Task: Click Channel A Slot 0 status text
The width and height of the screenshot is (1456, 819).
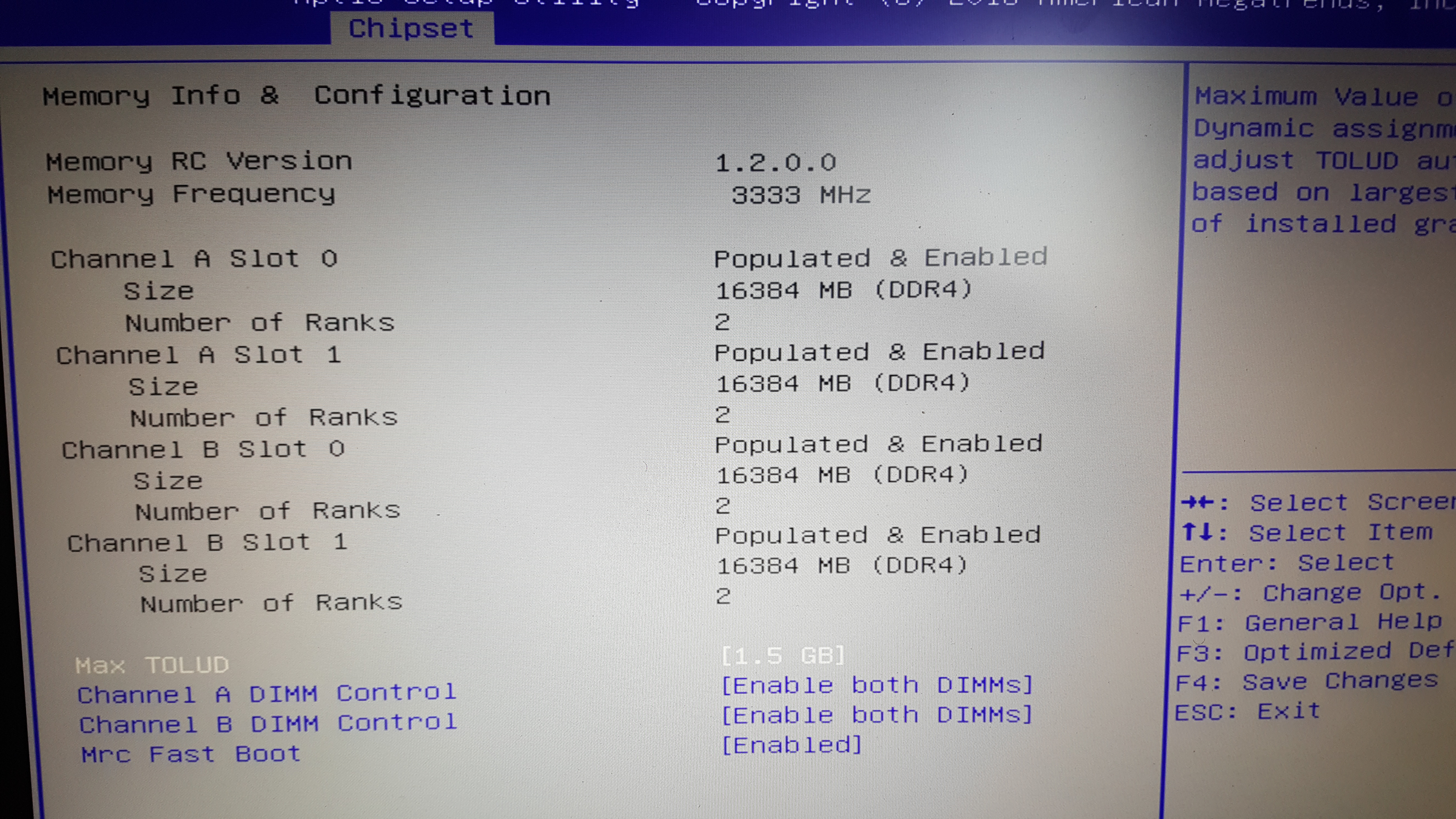Action: 880,258
